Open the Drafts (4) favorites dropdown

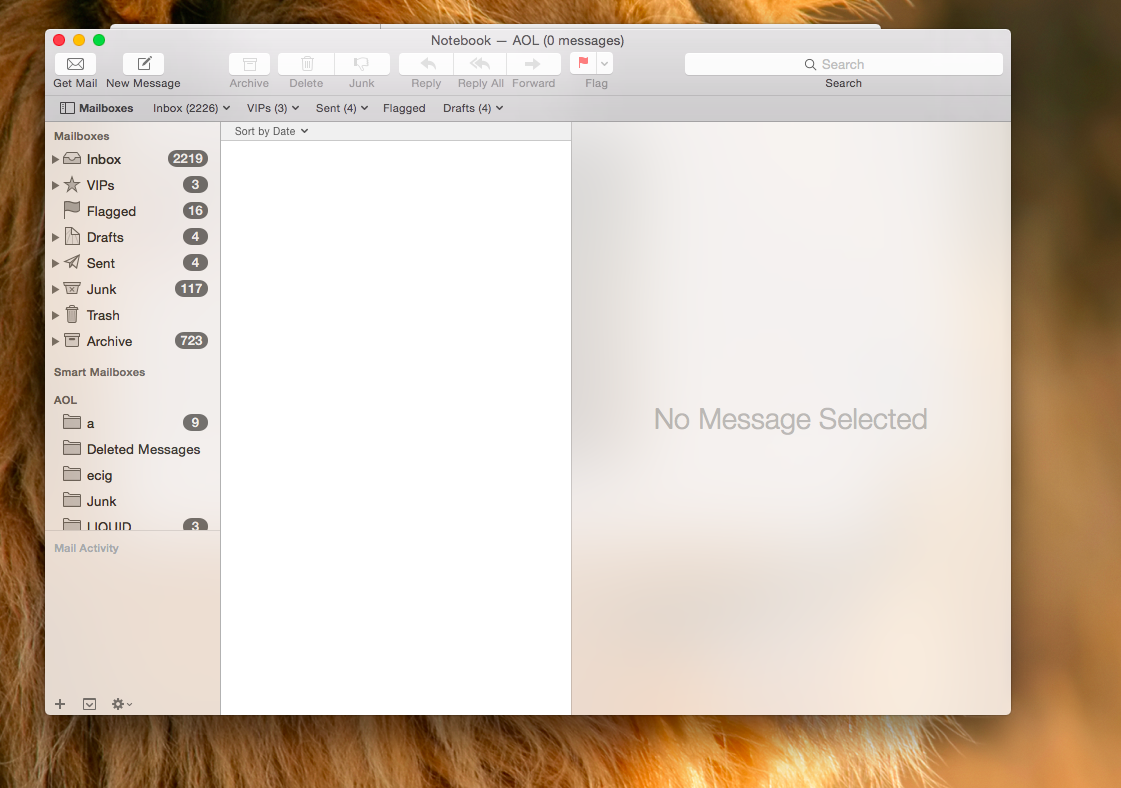click(x=473, y=108)
